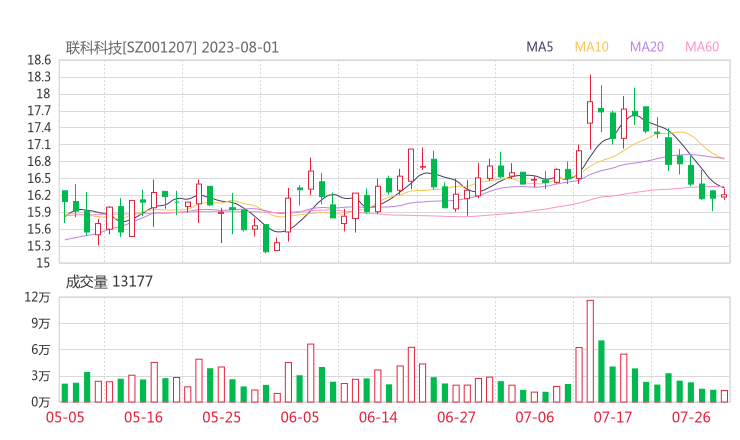Click the 成交量 13177 volume label
Image resolution: width=740 pixels, height=440 pixels.
coord(109,282)
